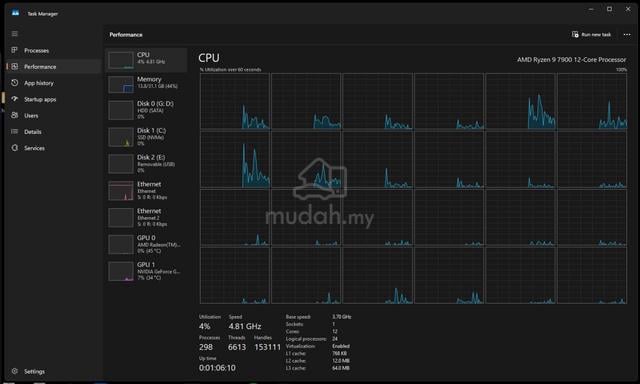Click the Run new task button
Image resolution: width=640 pixels, height=384 pixels.
(591, 35)
